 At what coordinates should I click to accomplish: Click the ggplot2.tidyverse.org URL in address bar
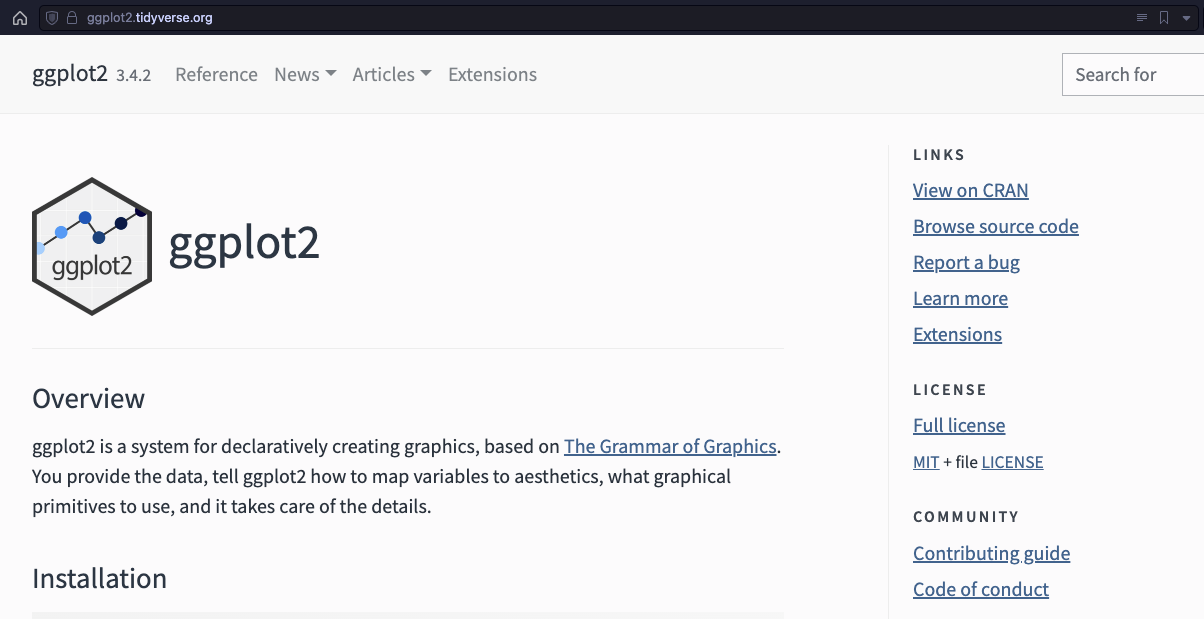point(149,18)
